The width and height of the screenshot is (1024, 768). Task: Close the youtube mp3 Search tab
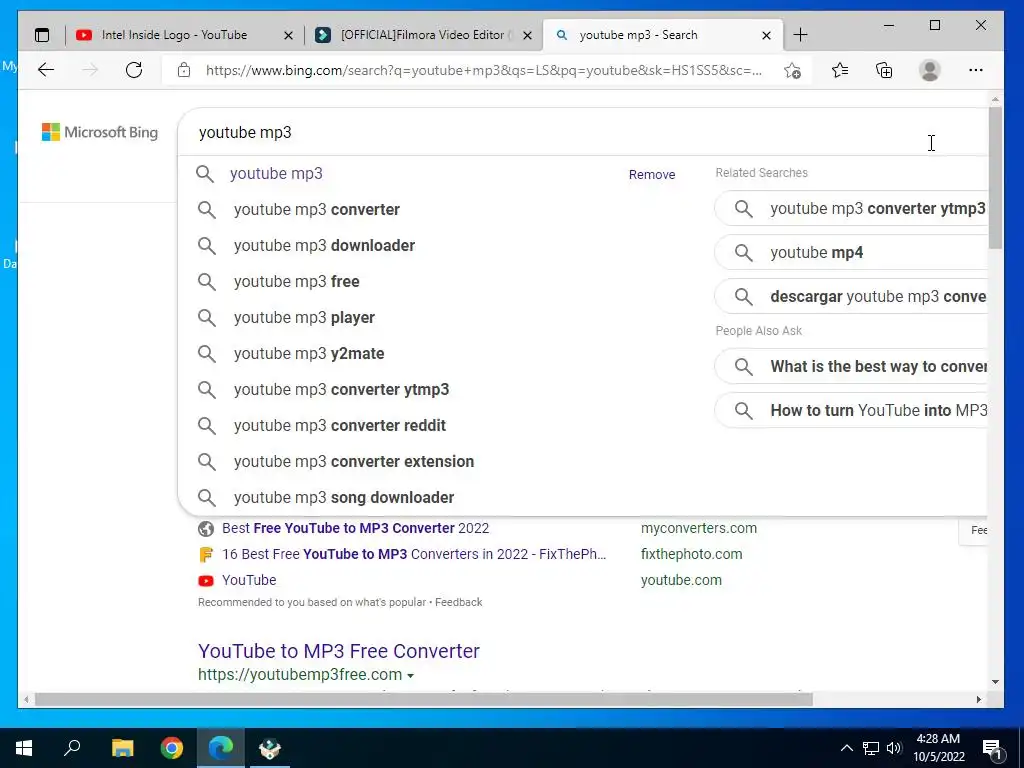[x=767, y=35]
